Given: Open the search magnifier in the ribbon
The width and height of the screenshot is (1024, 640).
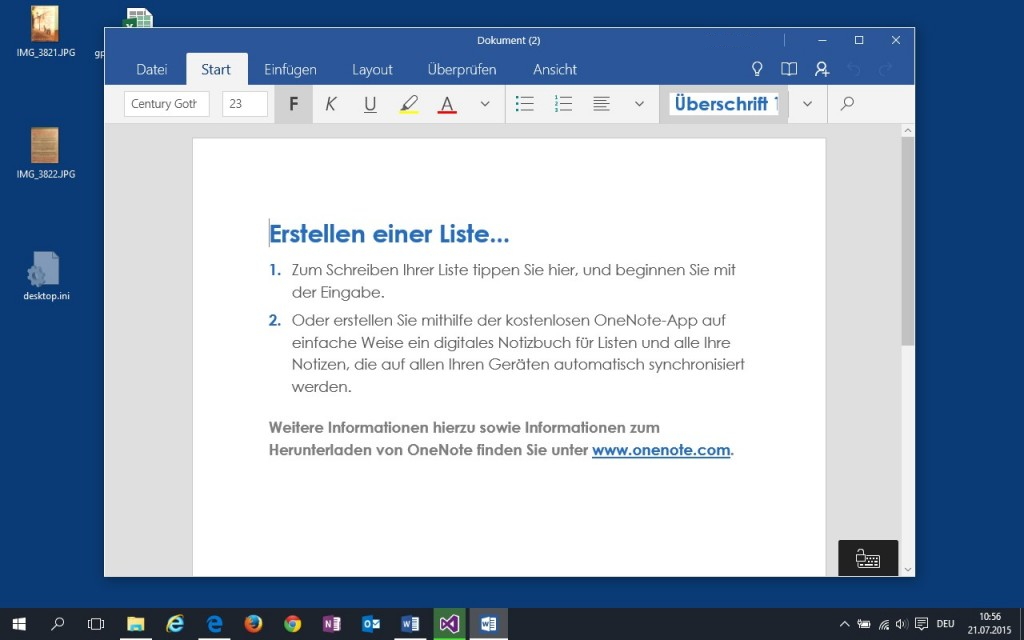Looking at the screenshot, I should [x=847, y=103].
